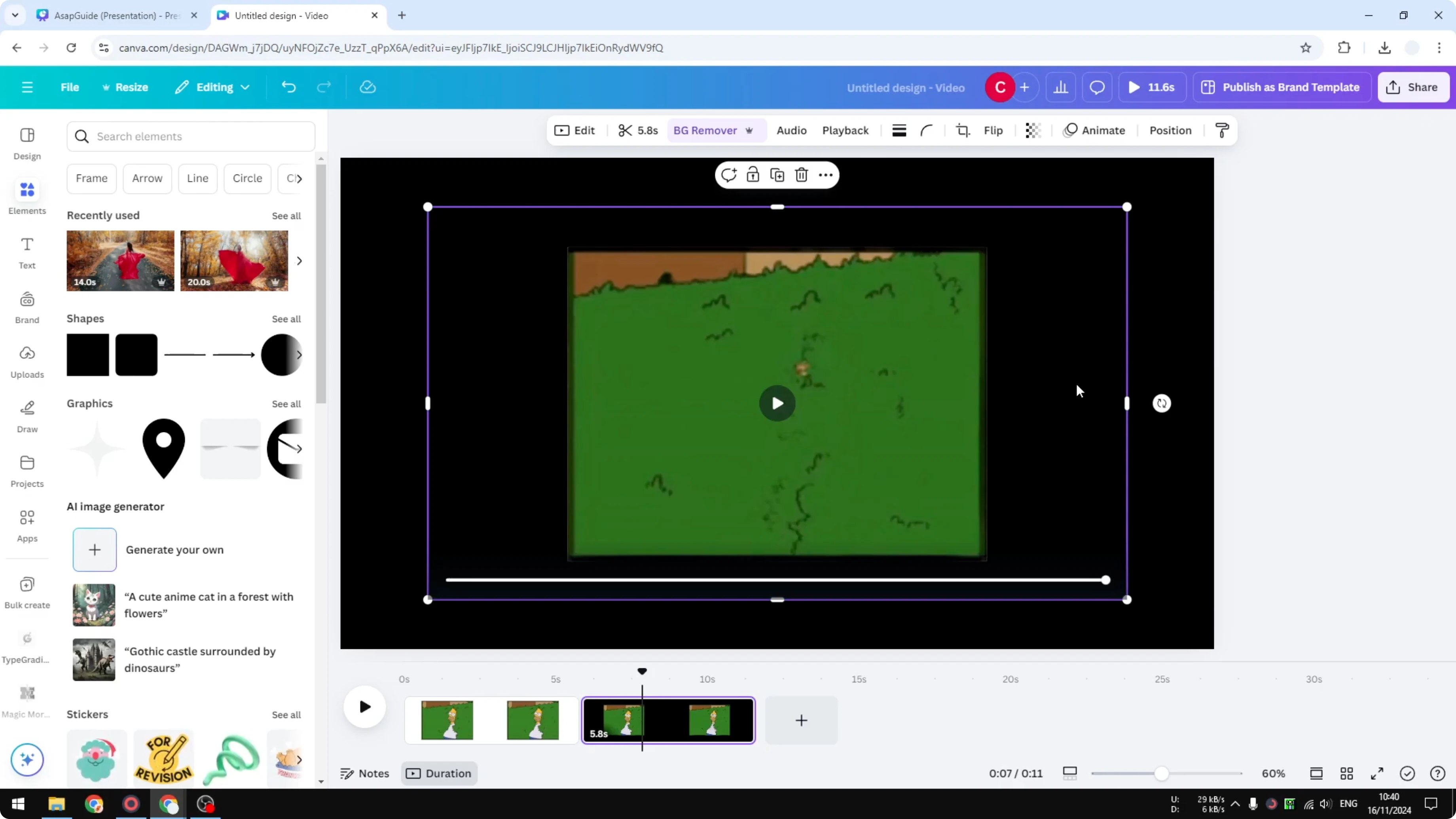Open Canva Assistant sparkle button
Image resolution: width=1456 pixels, height=819 pixels.
pos(27,759)
